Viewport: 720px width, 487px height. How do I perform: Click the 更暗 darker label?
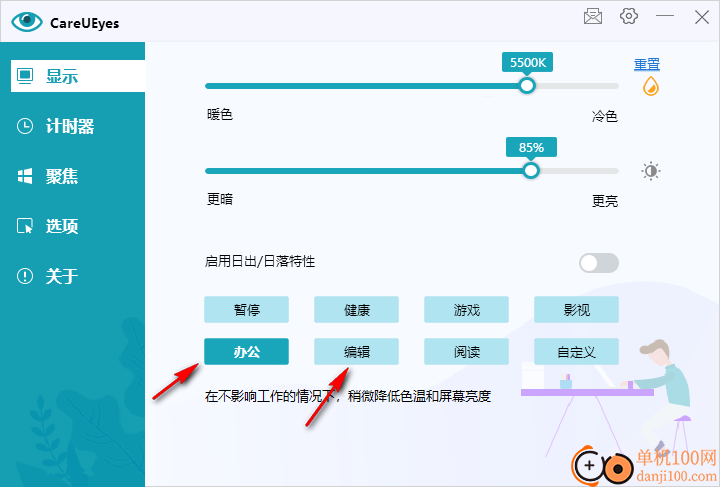pos(220,199)
